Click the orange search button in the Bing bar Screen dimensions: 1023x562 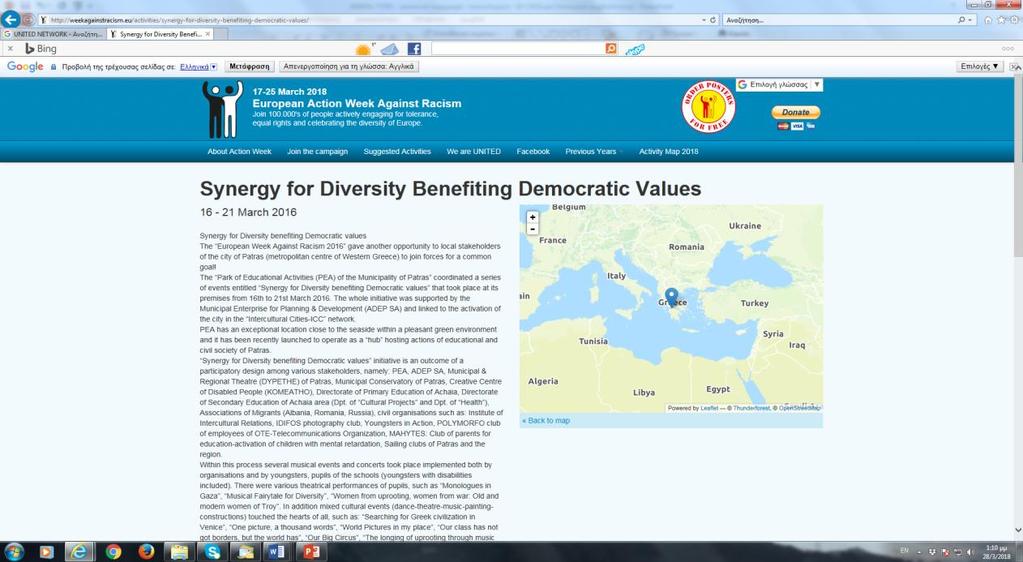(x=611, y=49)
